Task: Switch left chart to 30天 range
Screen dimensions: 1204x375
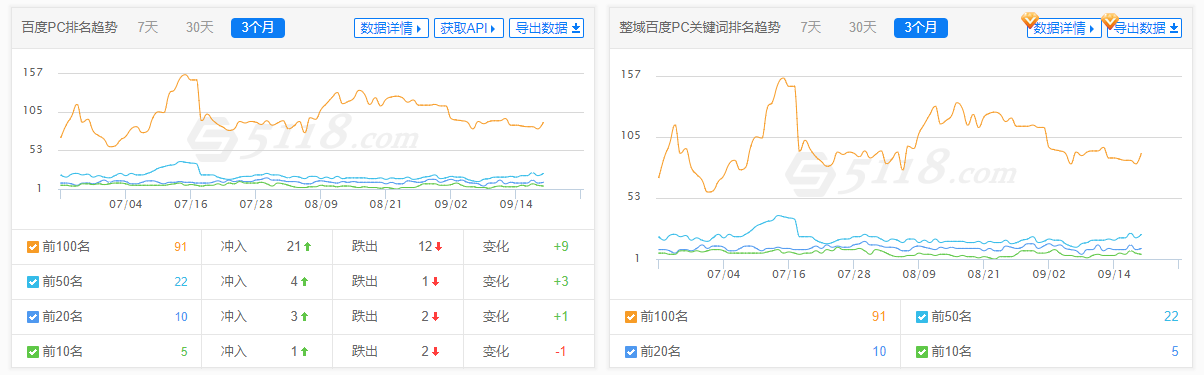Action: click(x=200, y=27)
